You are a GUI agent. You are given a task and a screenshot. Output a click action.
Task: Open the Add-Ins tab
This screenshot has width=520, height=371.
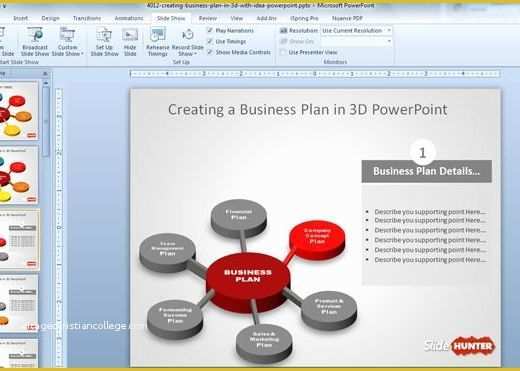pyautogui.click(x=266, y=18)
